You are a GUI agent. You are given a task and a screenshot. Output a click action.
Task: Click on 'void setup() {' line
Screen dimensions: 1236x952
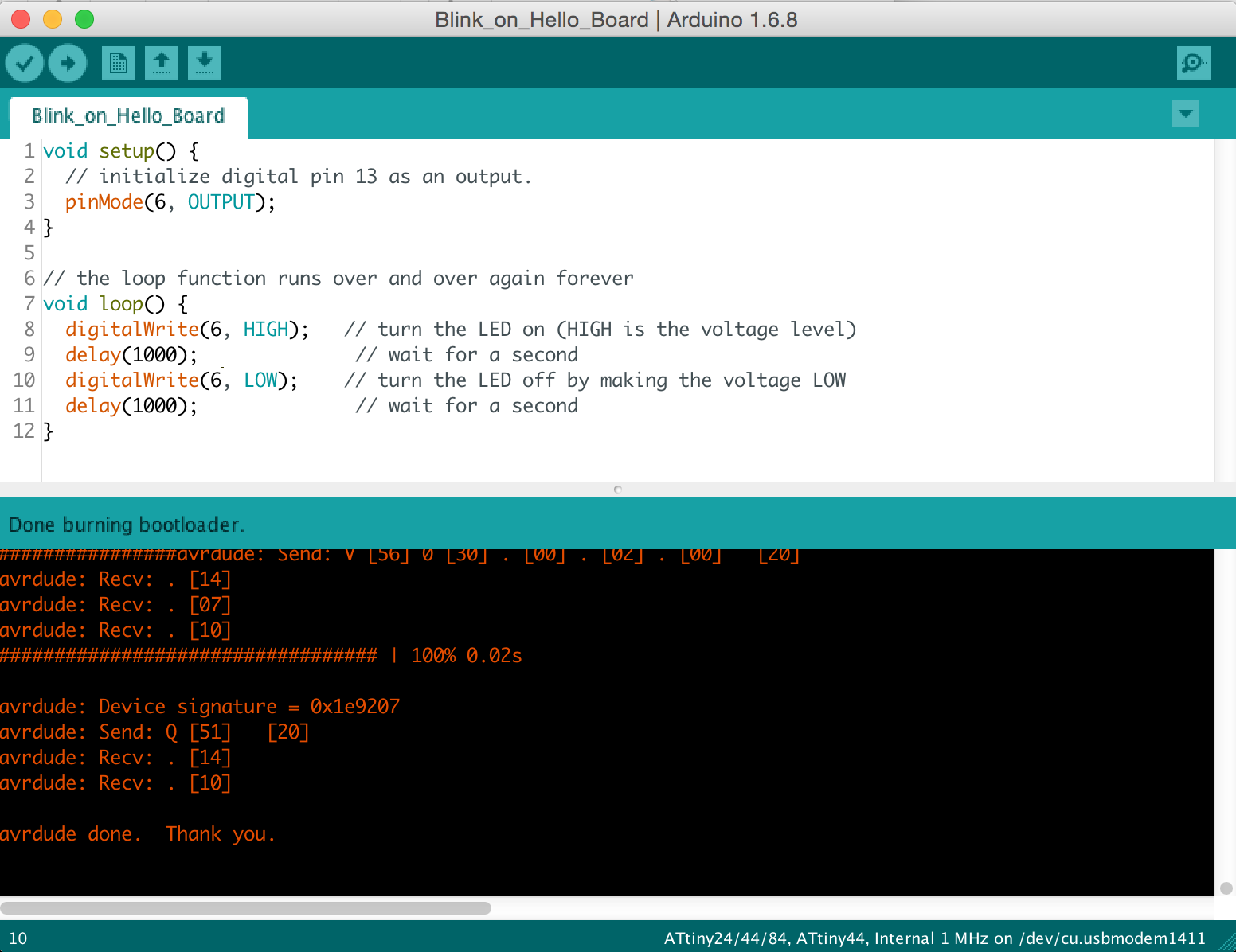coord(121,151)
